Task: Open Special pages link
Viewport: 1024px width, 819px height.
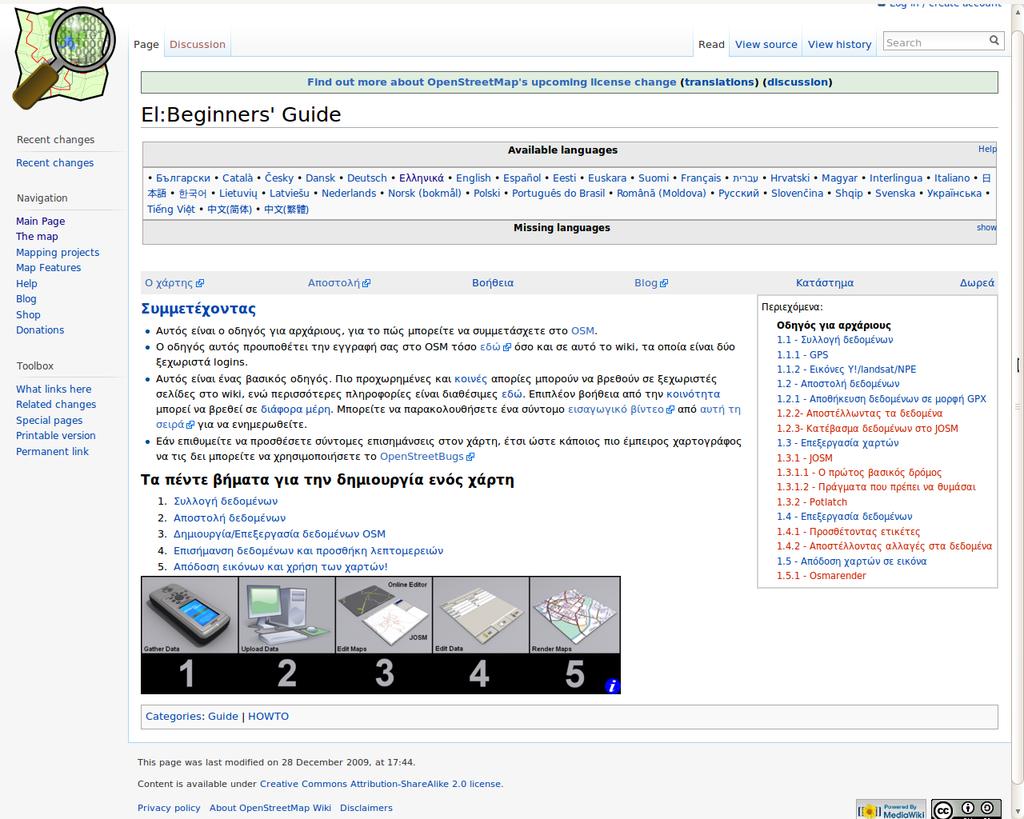Action: point(49,421)
